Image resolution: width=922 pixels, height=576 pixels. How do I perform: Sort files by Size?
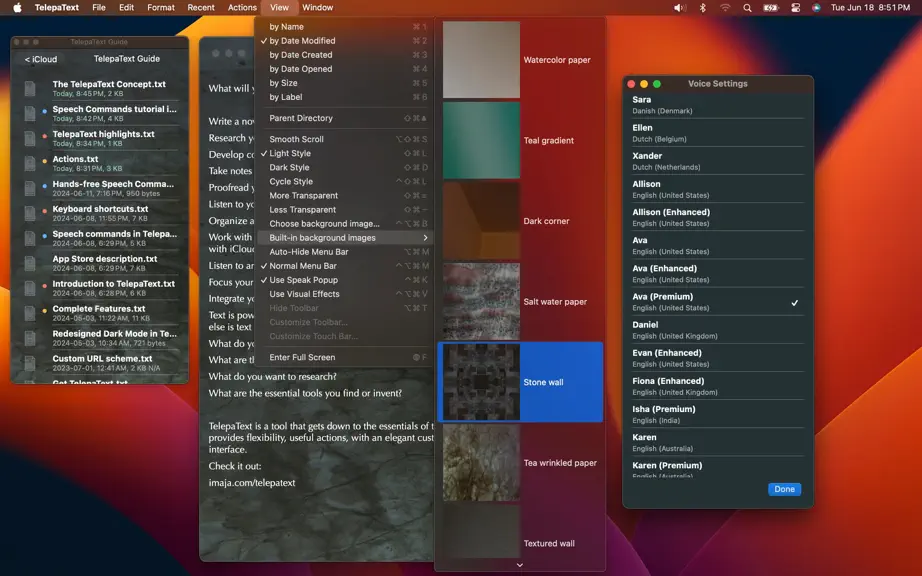(x=344, y=83)
